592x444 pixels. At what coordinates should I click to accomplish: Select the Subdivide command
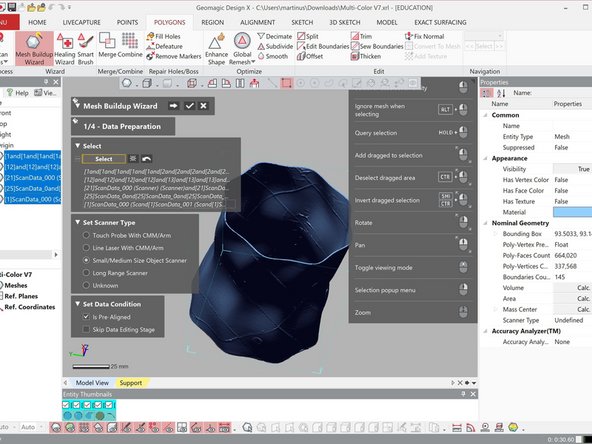pos(275,46)
